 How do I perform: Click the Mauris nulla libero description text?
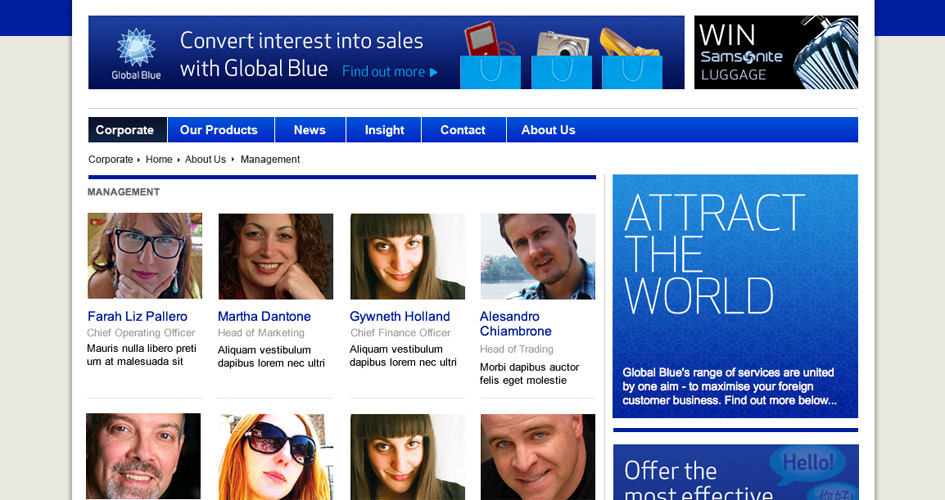pos(142,355)
